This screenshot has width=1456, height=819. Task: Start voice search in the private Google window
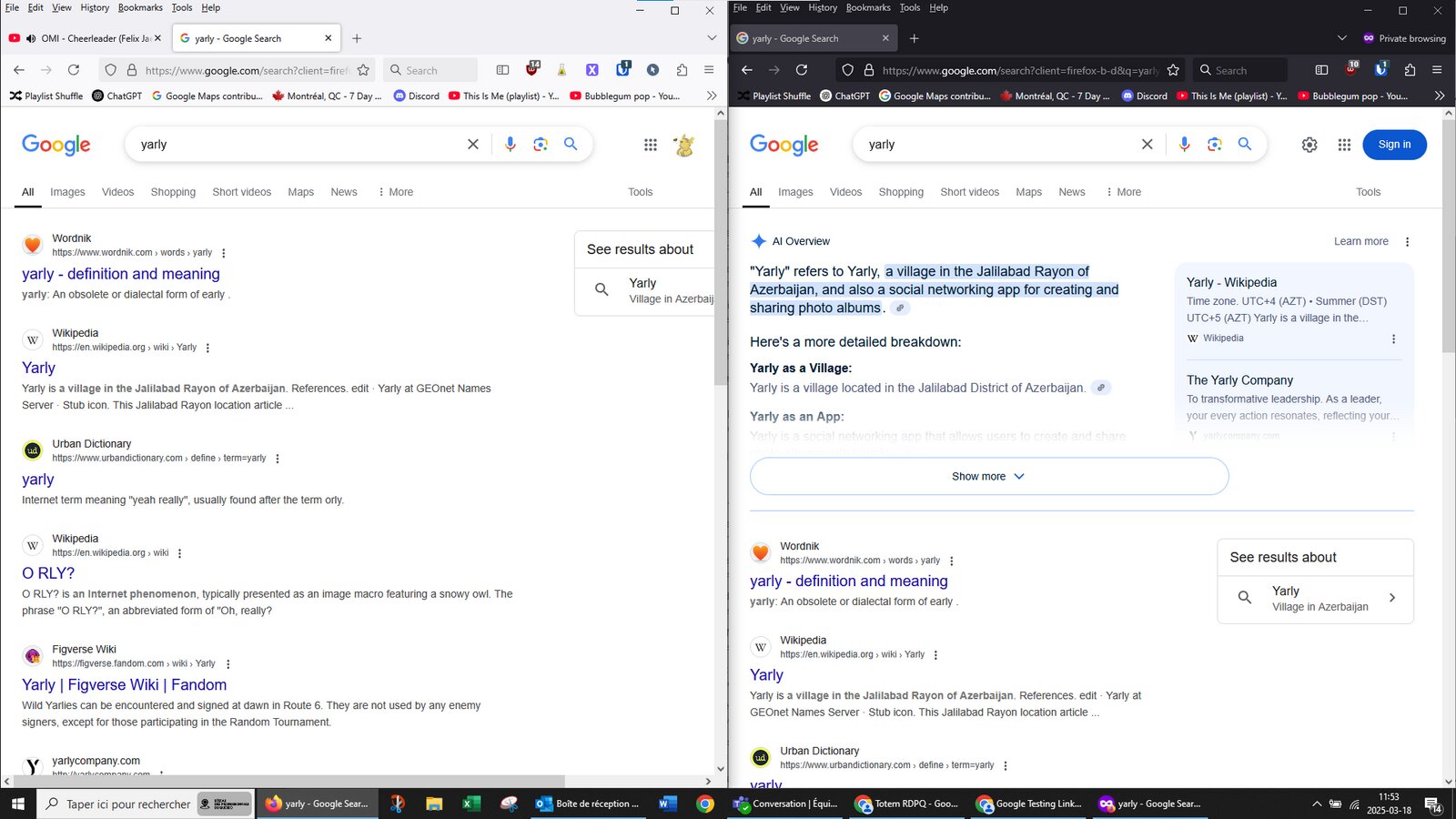[x=1184, y=144]
